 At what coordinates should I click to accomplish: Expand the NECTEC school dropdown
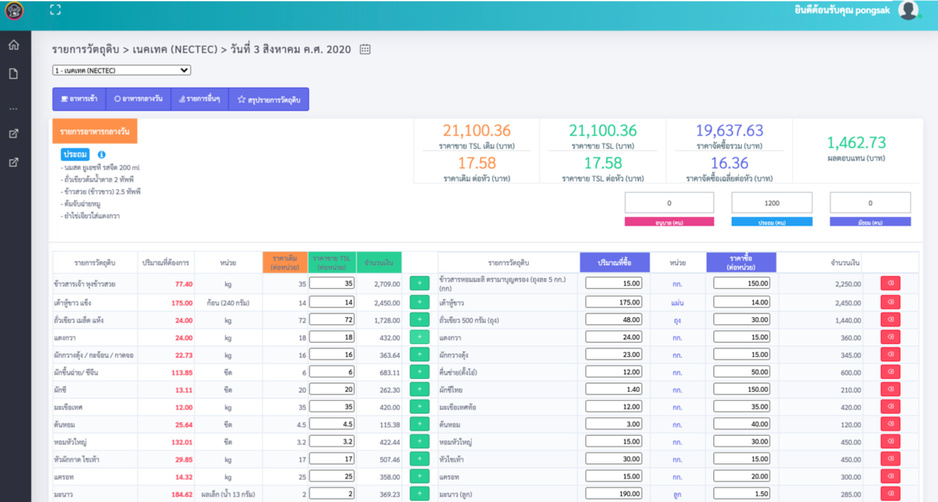pyautogui.click(x=121, y=70)
